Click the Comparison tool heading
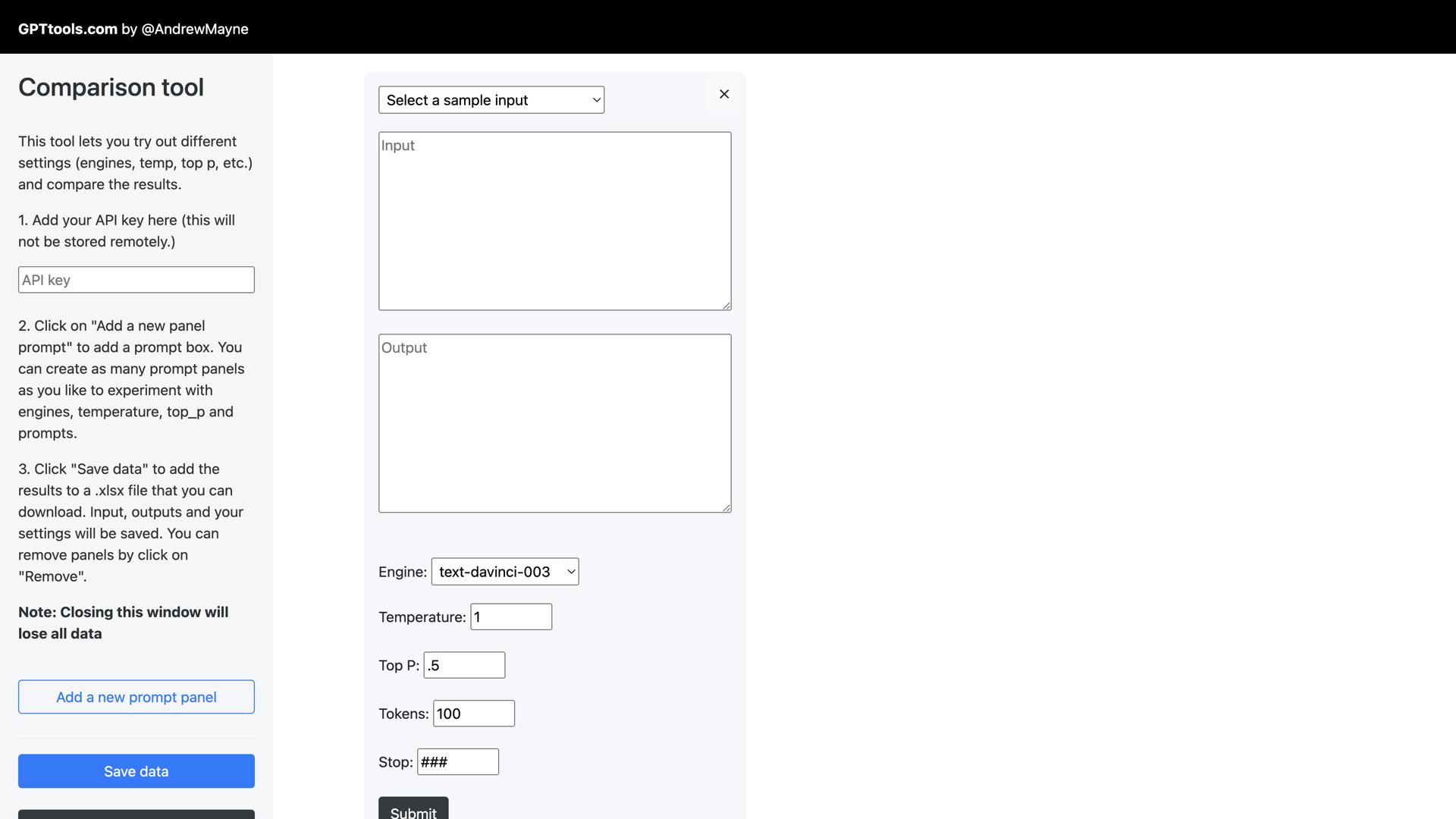Viewport: 1456px width, 819px height. 111,87
